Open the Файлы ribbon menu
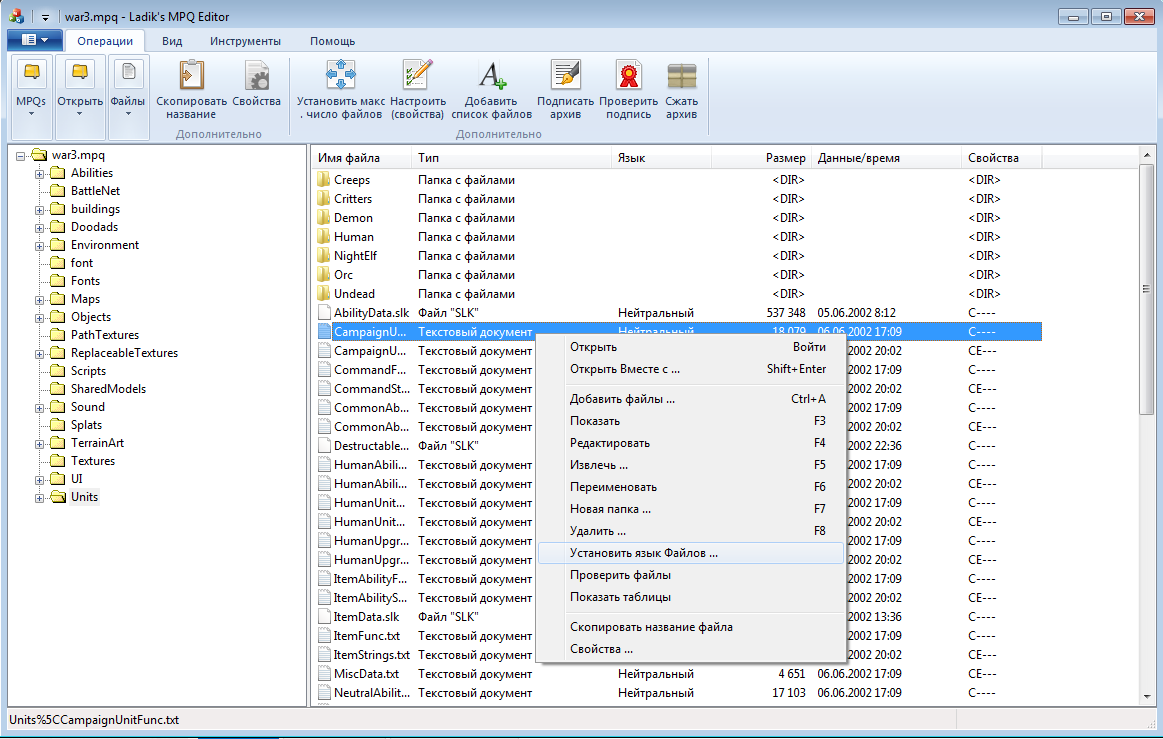This screenshot has height=739, width=1163. [128, 96]
